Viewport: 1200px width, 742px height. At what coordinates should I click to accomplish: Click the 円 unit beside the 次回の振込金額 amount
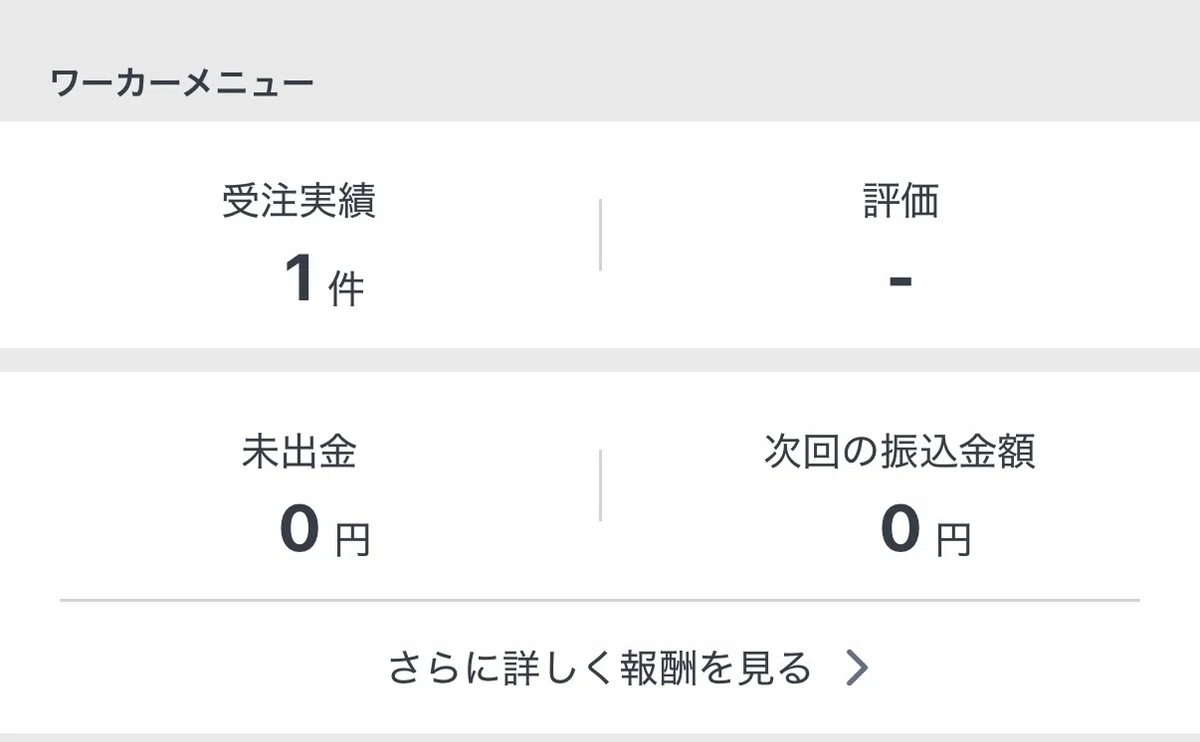click(953, 539)
